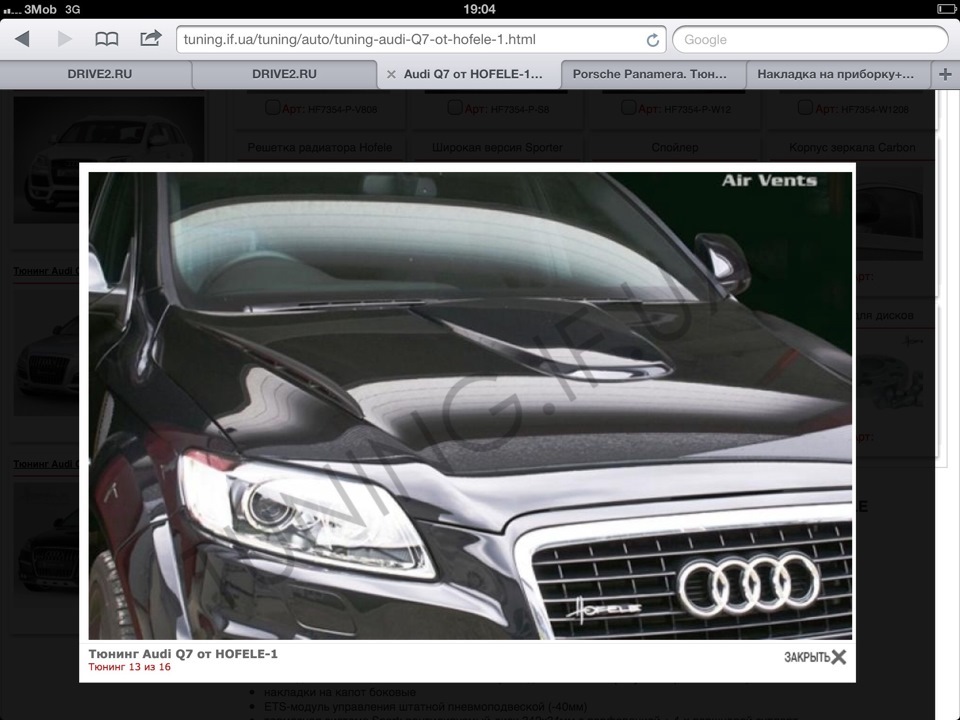Image resolution: width=960 pixels, height=720 pixels.
Task: Tap the Safari back arrow
Action: (x=23, y=39)
